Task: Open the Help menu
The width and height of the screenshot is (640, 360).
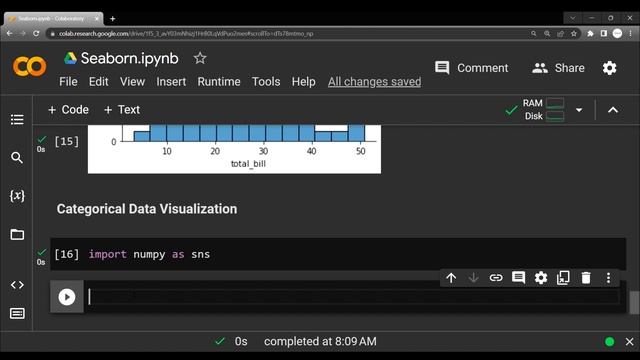Action: click(303, 82)
